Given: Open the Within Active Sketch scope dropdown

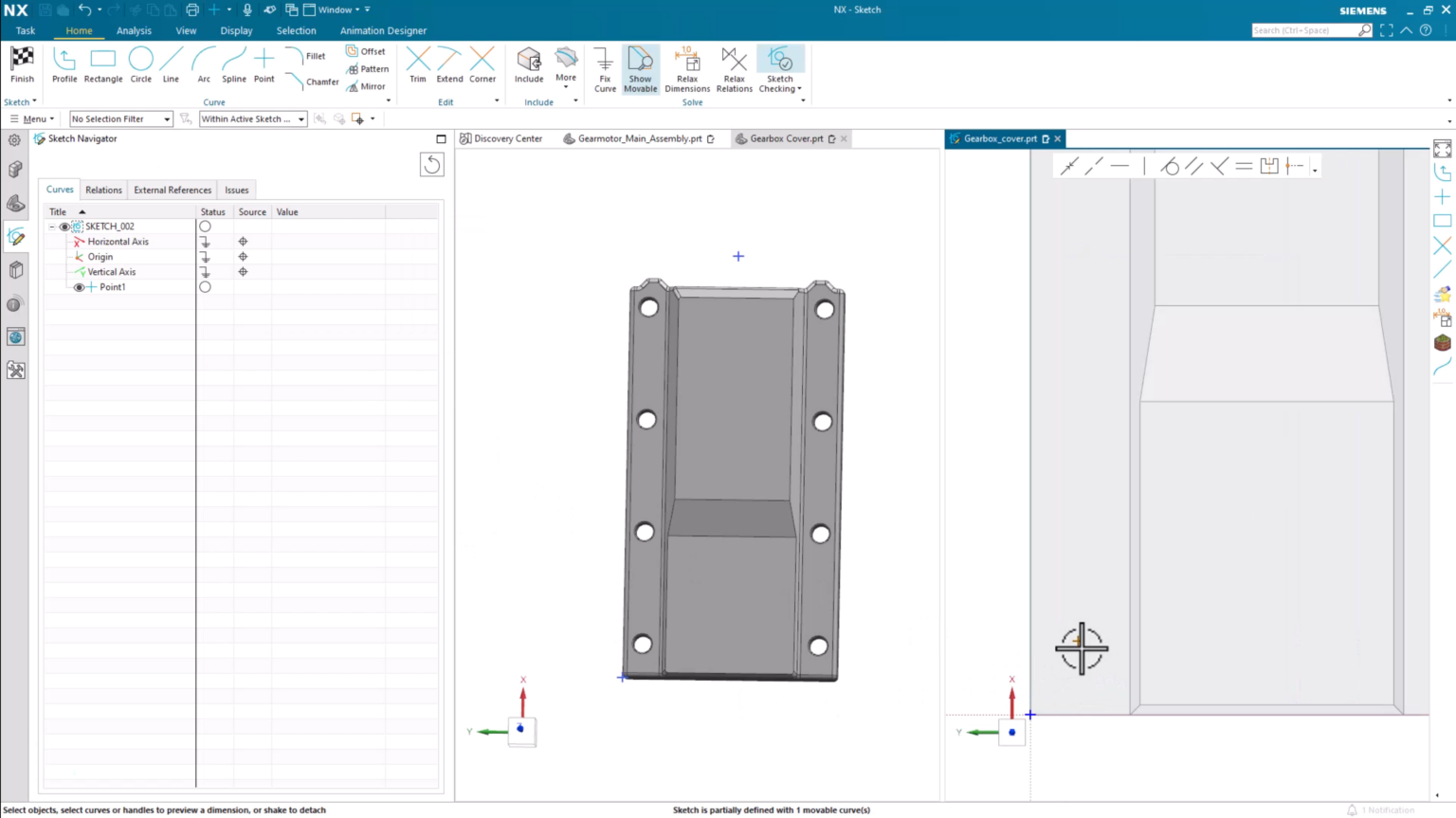Looking at the screenshot, I should click(300, 118).
